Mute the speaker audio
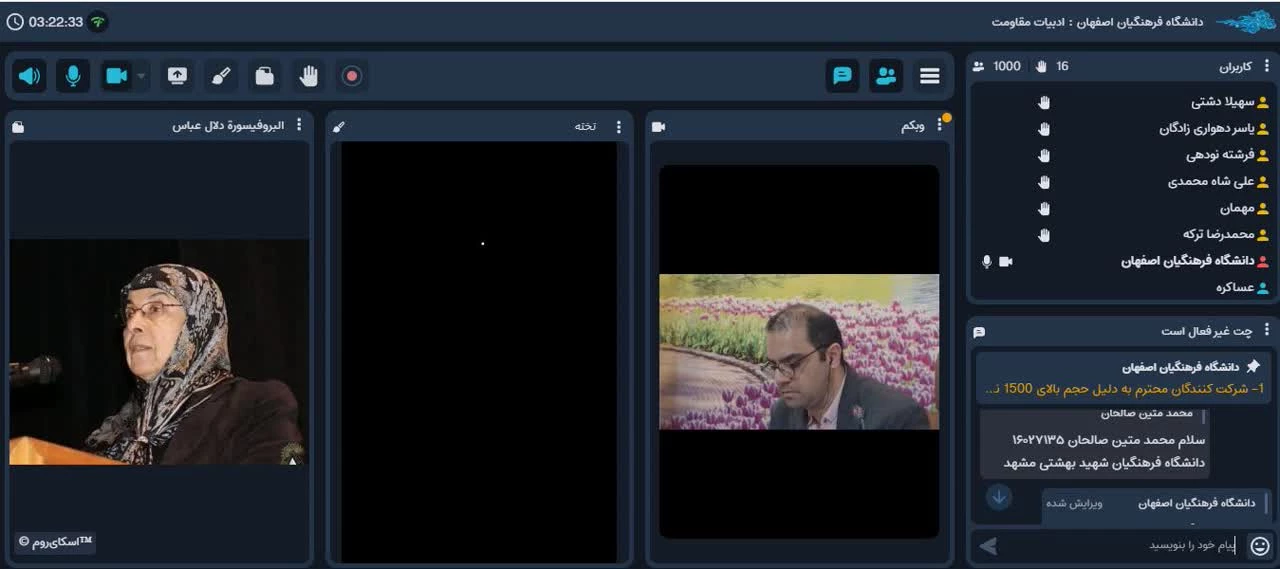This screenshot has height=569, width=1280. (x=30, y=76)
